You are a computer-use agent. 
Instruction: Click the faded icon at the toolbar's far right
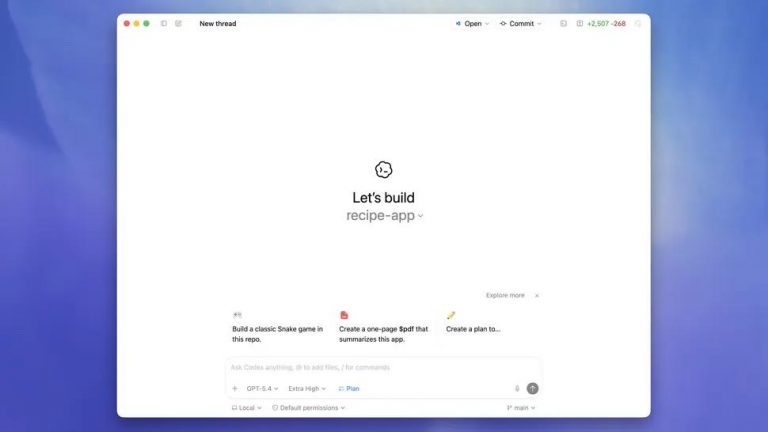coord(638,24)
